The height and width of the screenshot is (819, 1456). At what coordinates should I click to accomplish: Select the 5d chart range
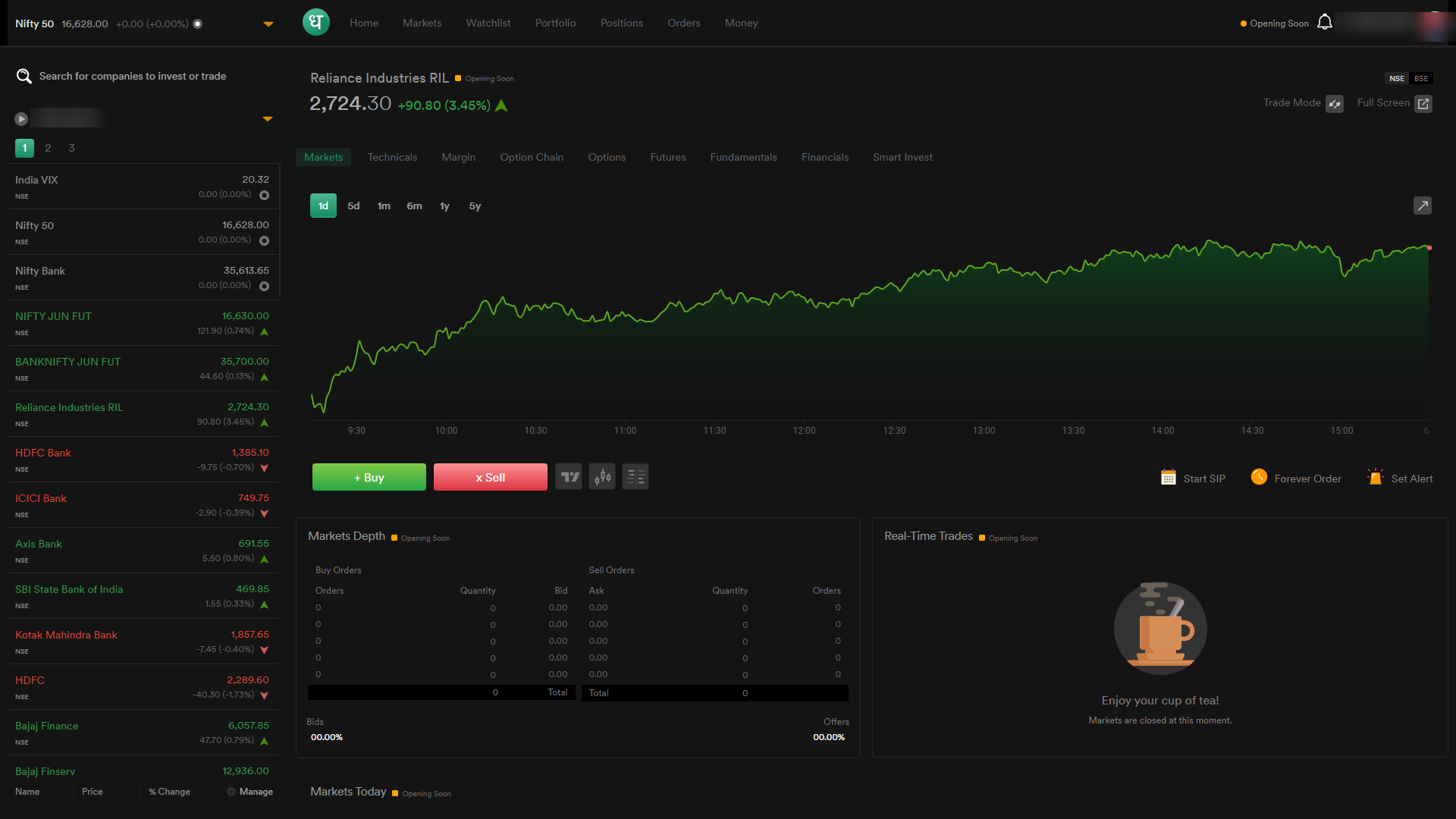point(353,206)
